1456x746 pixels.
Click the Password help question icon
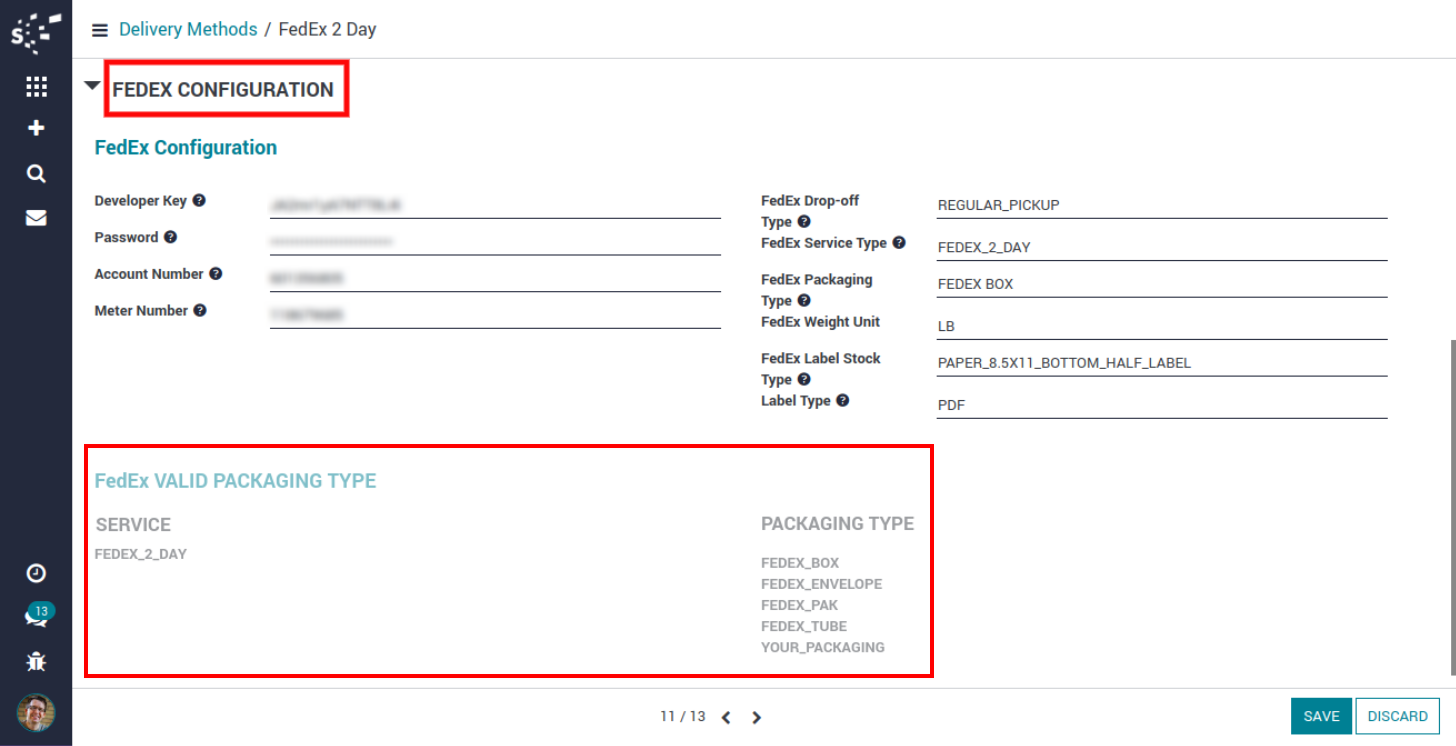[170, 238]
